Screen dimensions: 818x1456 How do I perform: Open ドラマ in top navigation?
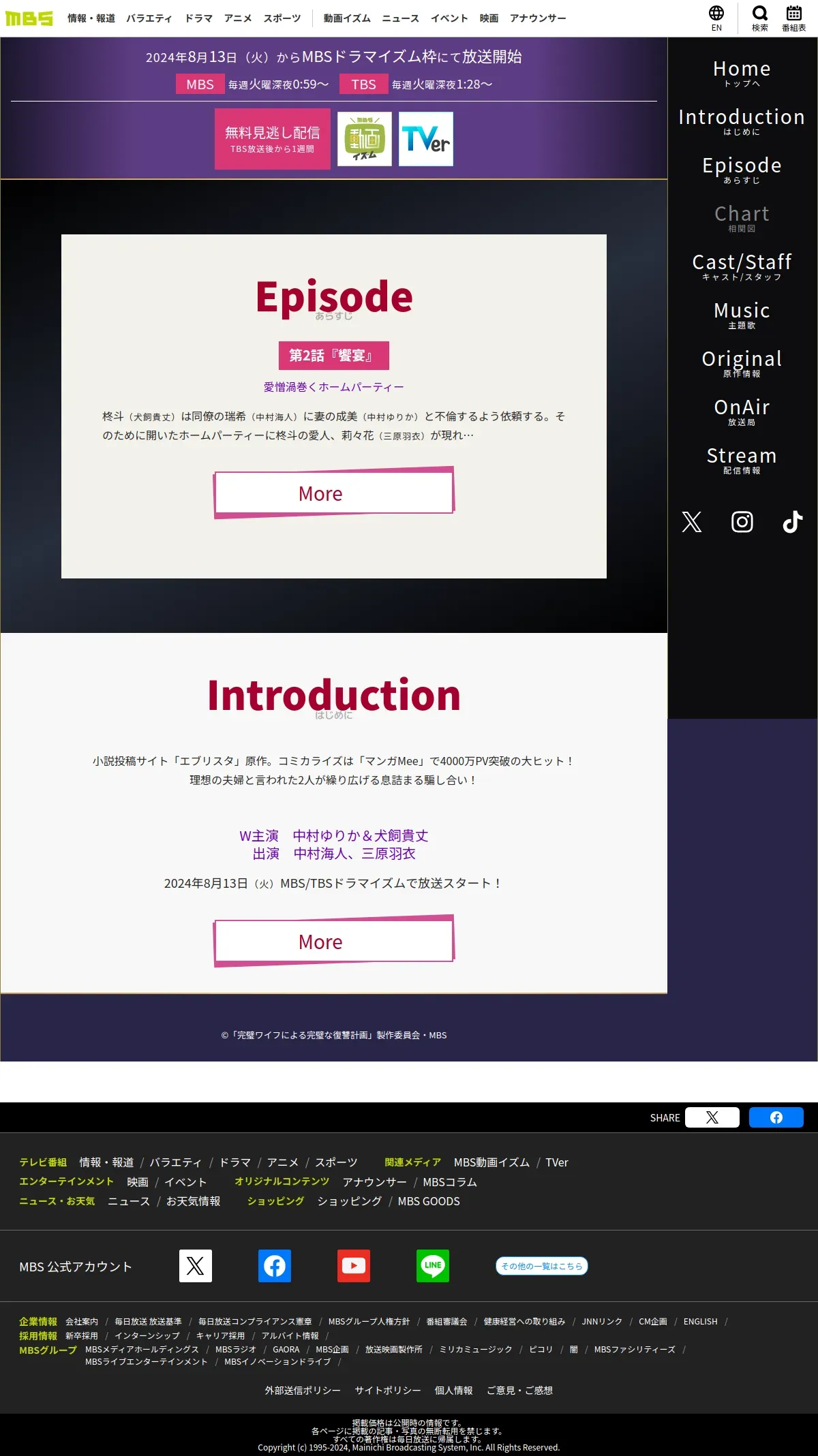click(198, 18)
